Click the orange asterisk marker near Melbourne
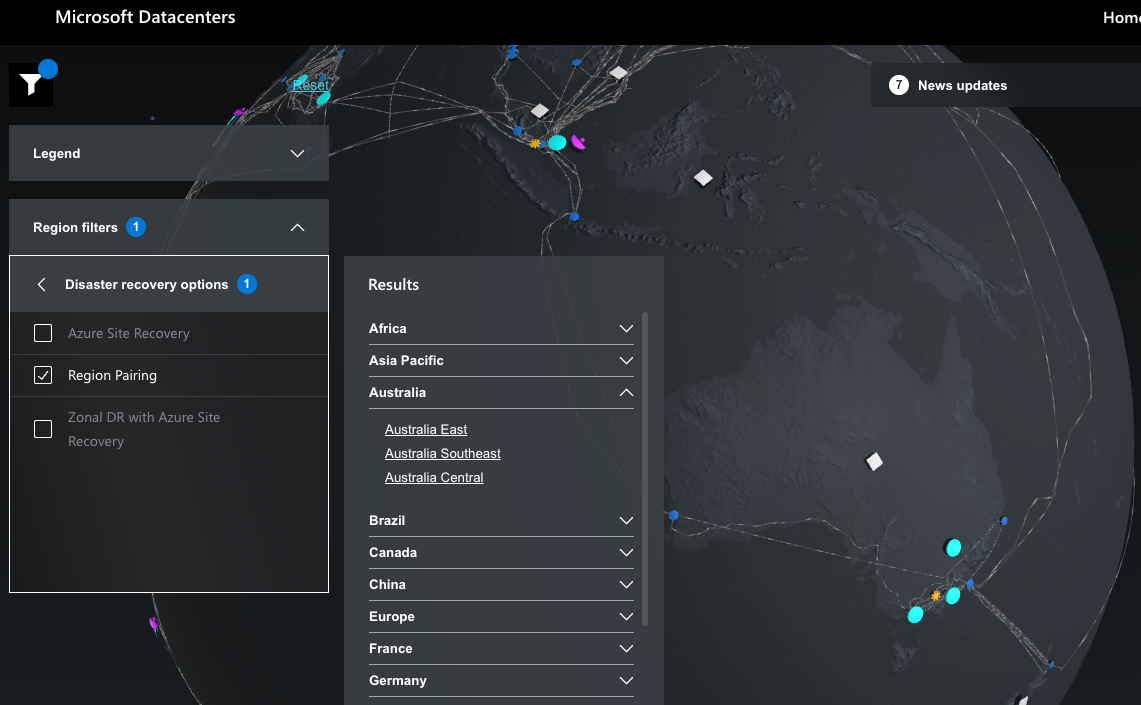 (x=935, y=595)
